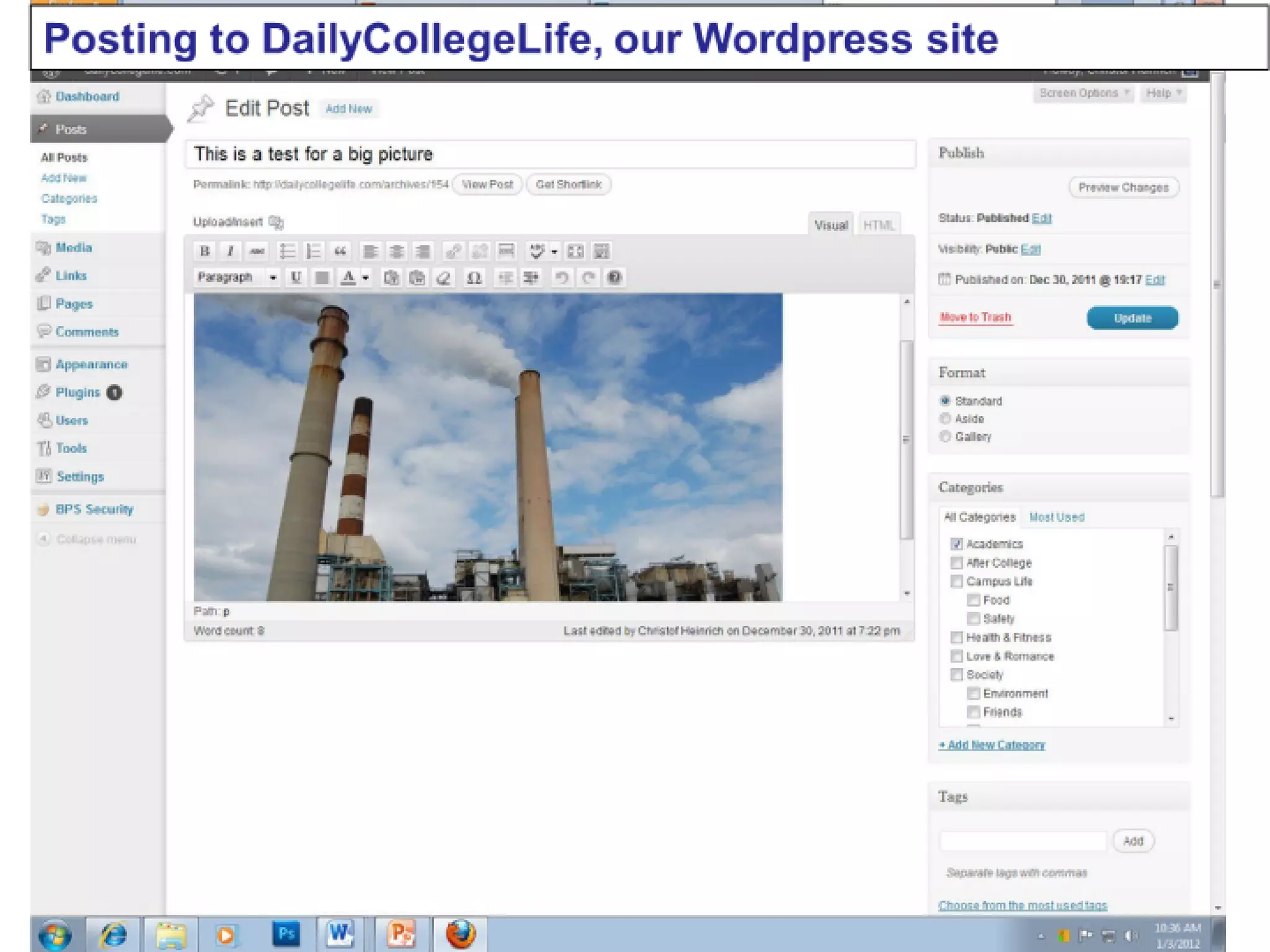
Task: Click the Upload/Insert media icon
Action: (277, 222)
